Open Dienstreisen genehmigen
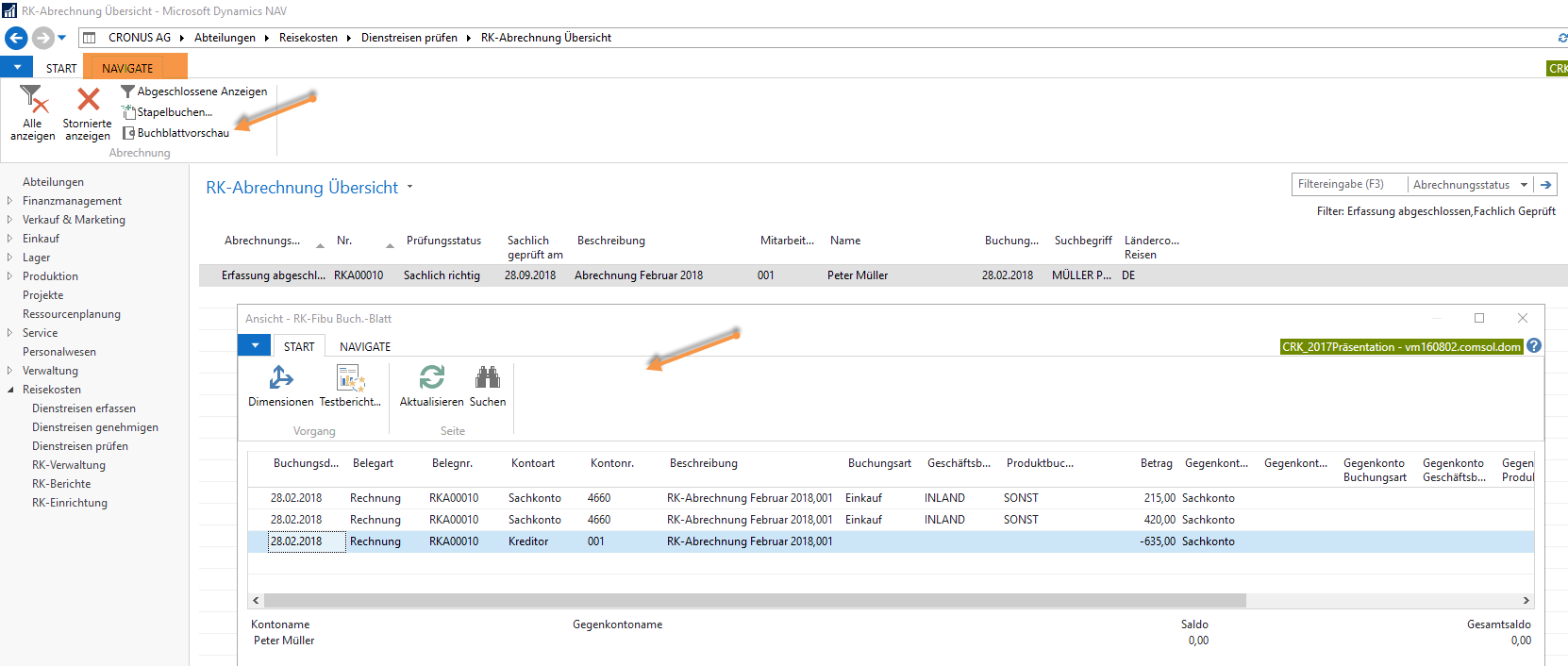Screen dimensions: 1568x666 pos(95,427)
